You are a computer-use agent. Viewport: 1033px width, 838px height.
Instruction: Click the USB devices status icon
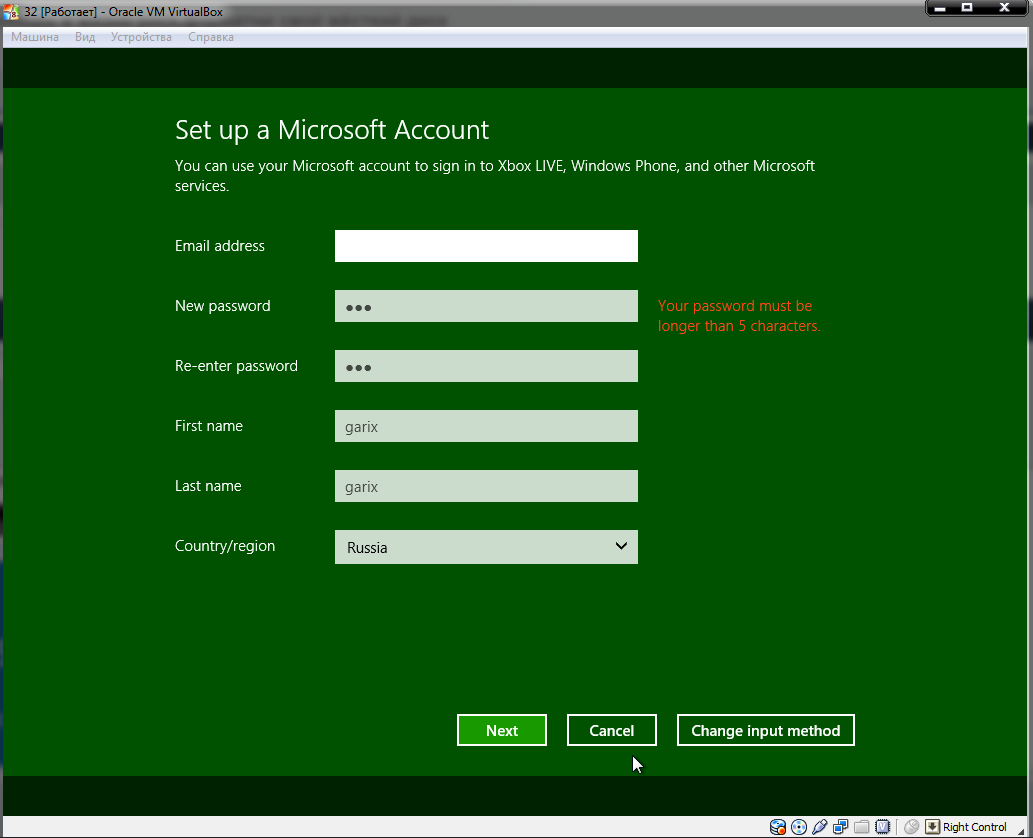click(820, 827)
